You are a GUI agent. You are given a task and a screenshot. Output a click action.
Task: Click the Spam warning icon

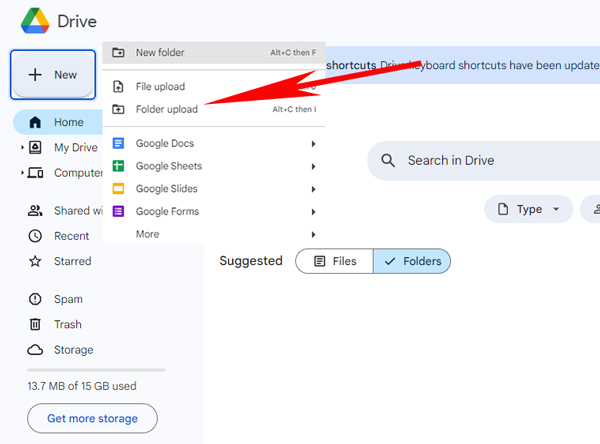point(35,299)
